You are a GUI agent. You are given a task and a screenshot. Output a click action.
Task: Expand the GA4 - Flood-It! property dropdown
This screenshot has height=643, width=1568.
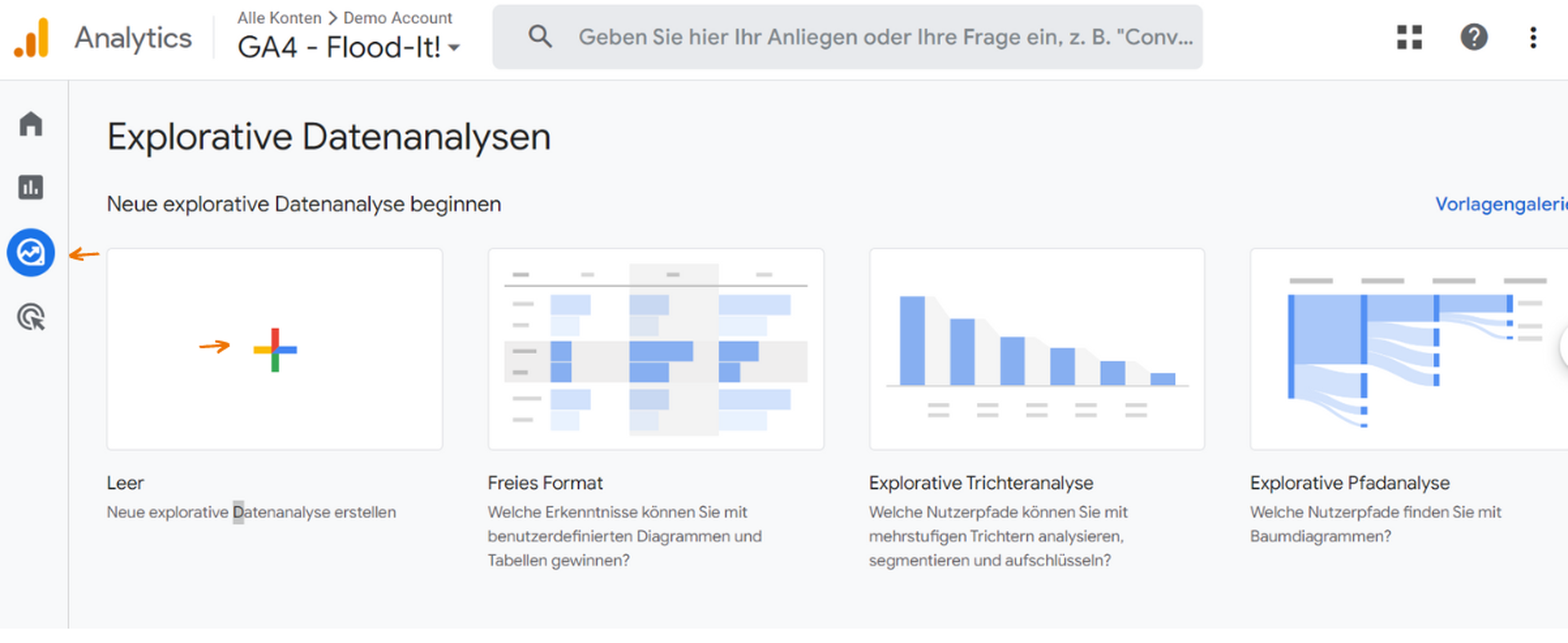(x=349, y=47)
